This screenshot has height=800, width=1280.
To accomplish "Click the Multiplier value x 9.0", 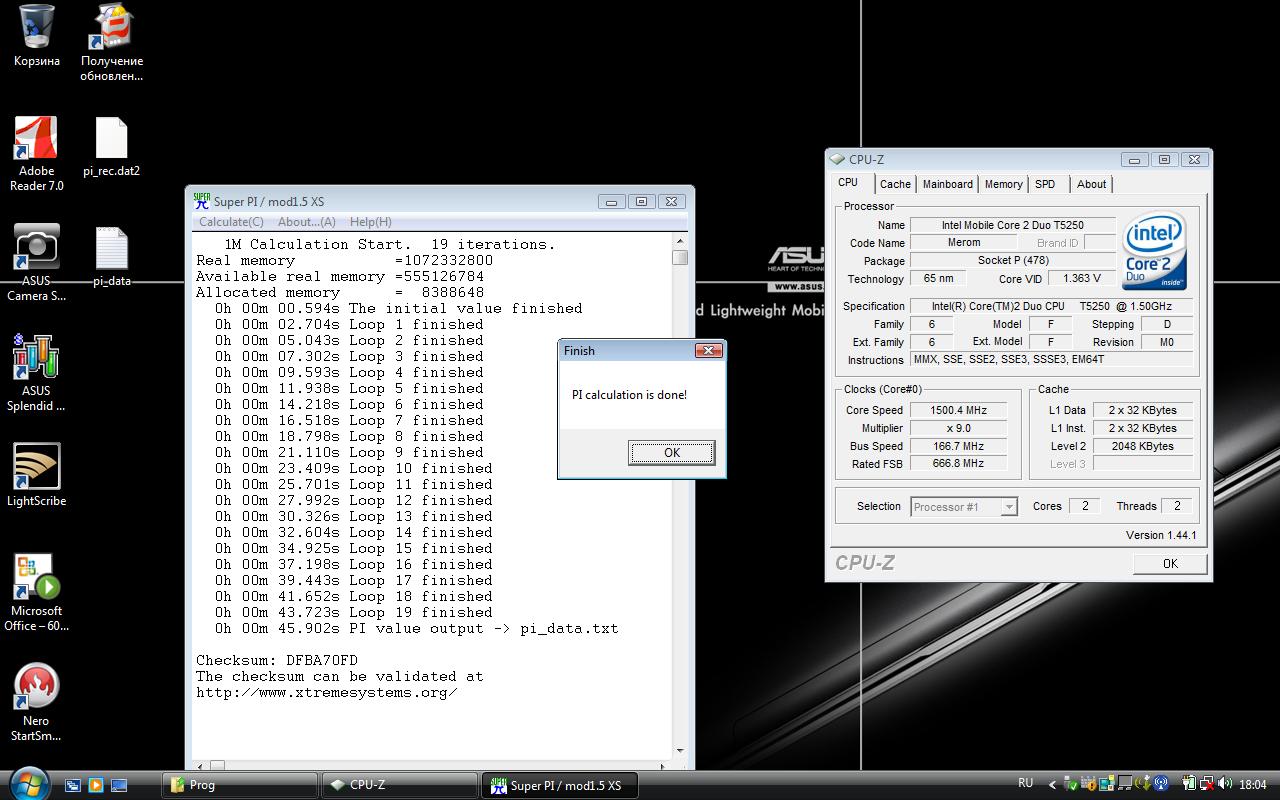I will (x=958, y=428).
